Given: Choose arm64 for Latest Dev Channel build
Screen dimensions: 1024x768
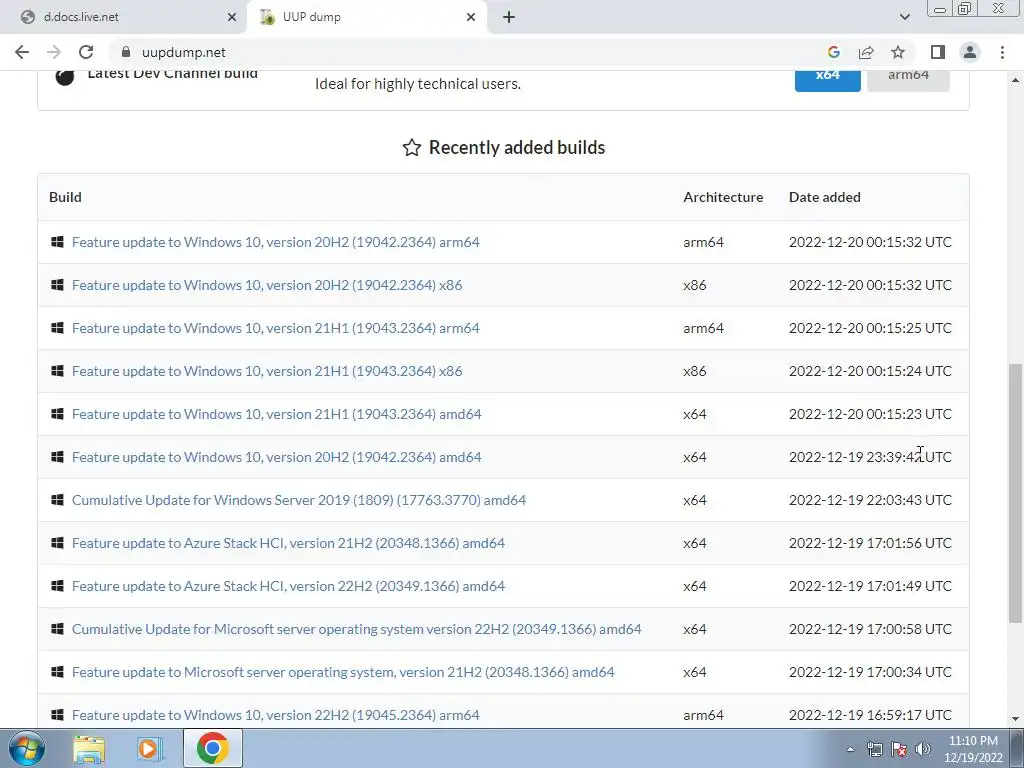Looking at the screenshot, I should 908,78.
